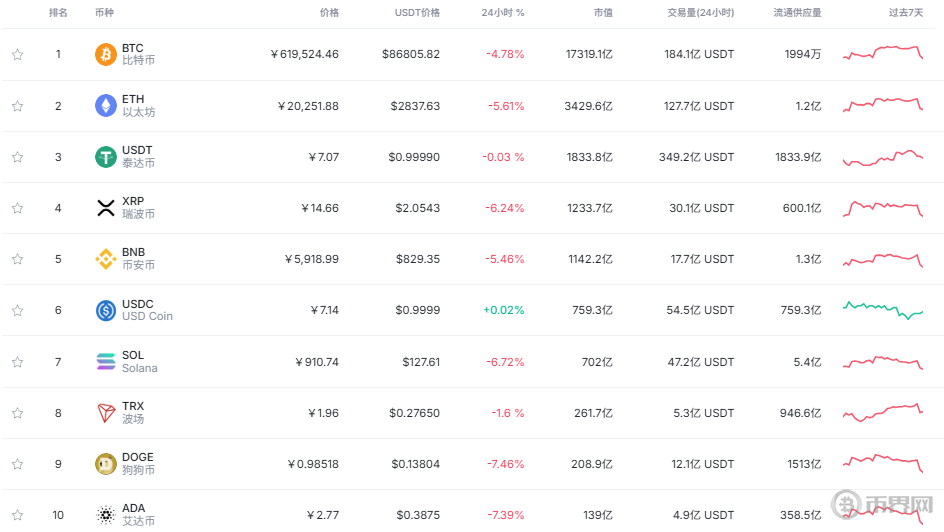Screen dimensions: 944x532
Task: Click the Ethereum (ETH) coin icon
Action: pos(106,105)
